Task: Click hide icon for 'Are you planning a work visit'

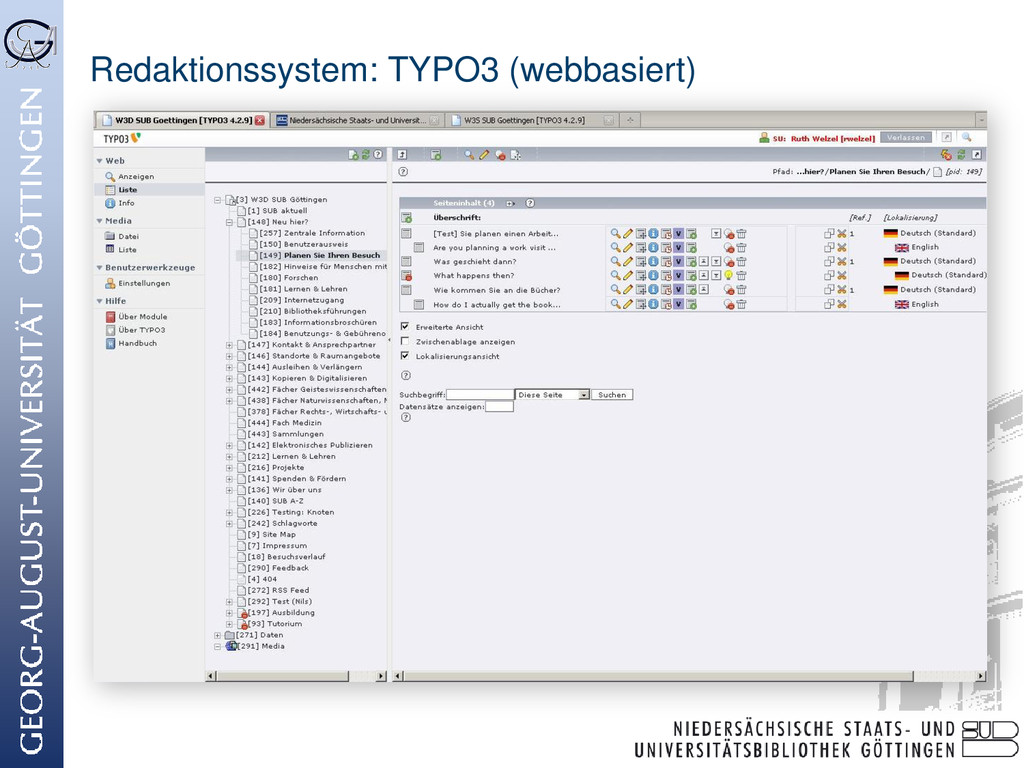Action: click(729, 248)
